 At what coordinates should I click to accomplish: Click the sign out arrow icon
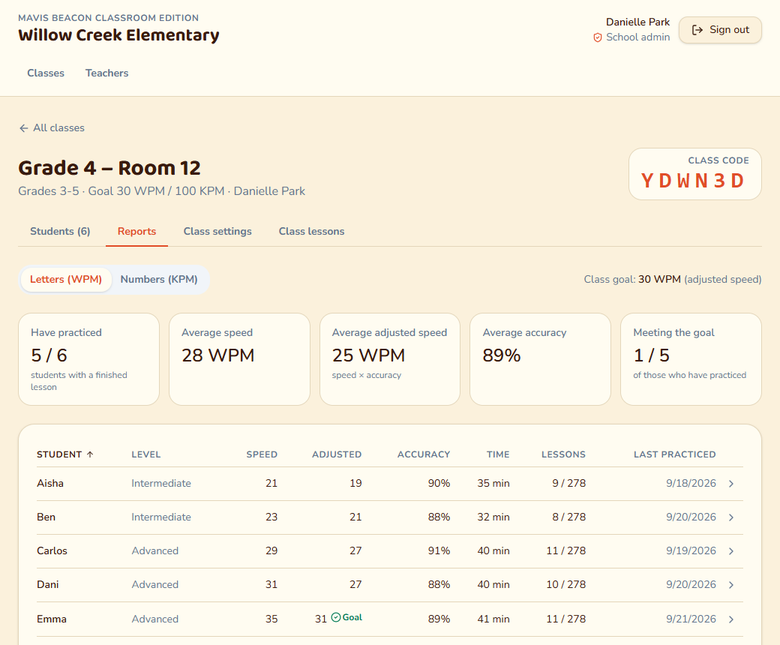pos(697,30)
